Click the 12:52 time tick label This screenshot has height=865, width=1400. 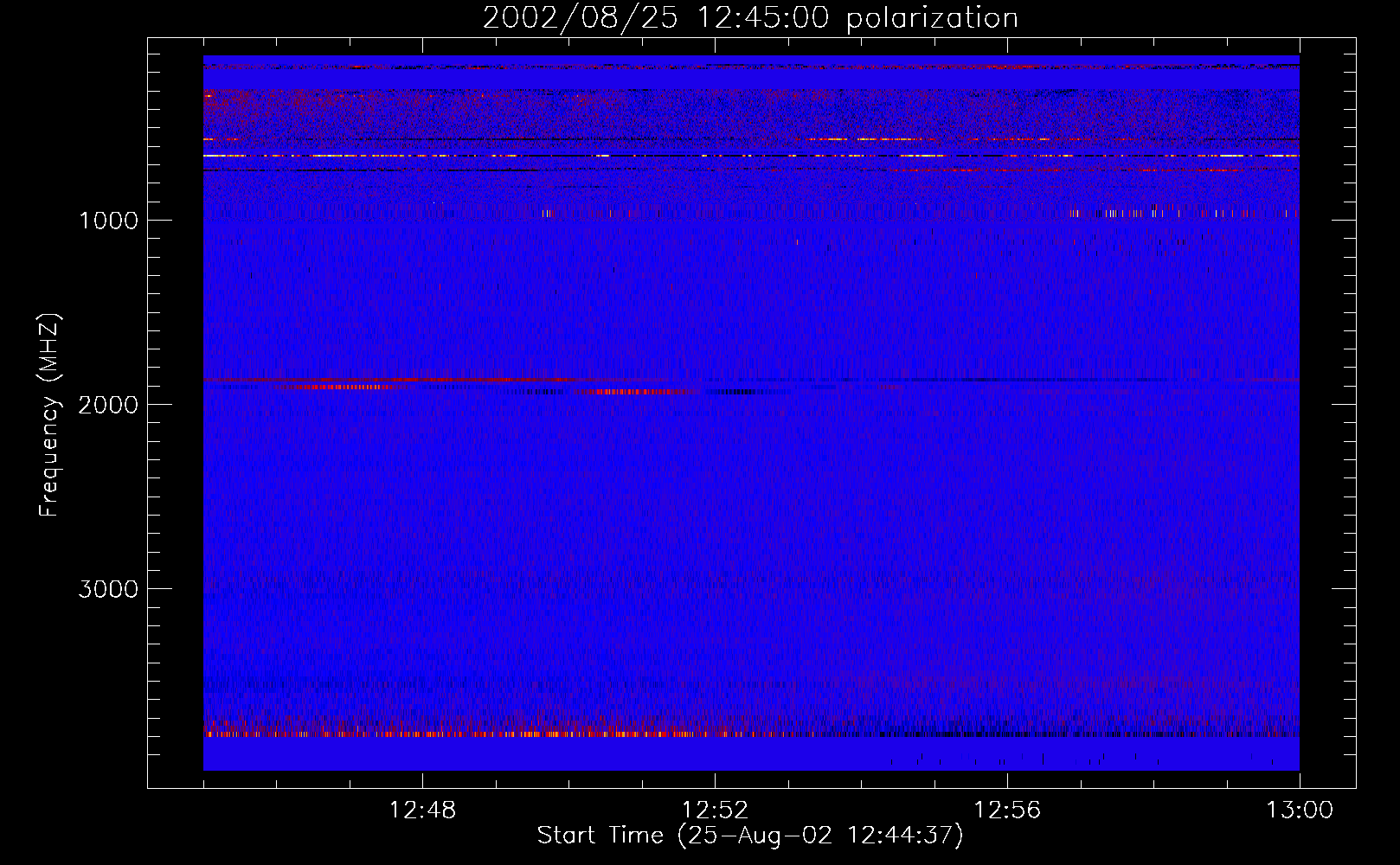tap(715, 811)
